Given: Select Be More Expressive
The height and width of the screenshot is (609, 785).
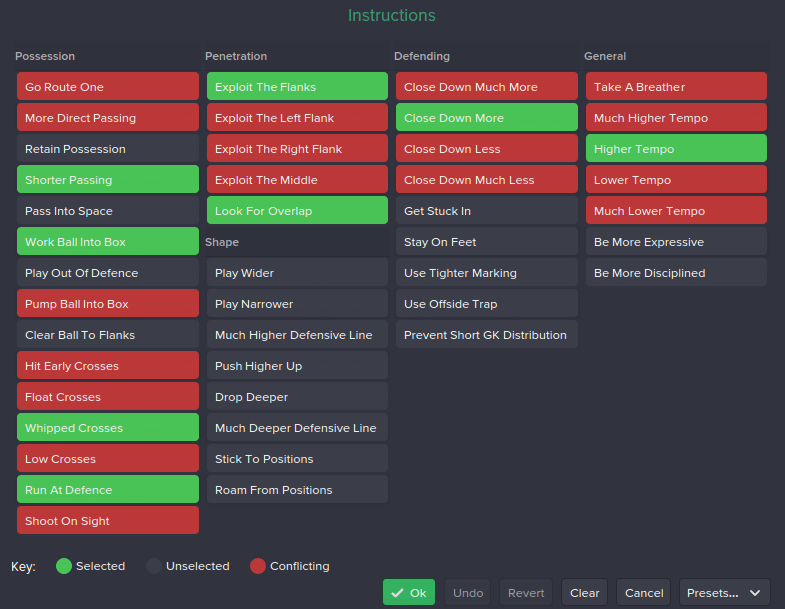Looking at the screenshot, I should click(676, 242).
